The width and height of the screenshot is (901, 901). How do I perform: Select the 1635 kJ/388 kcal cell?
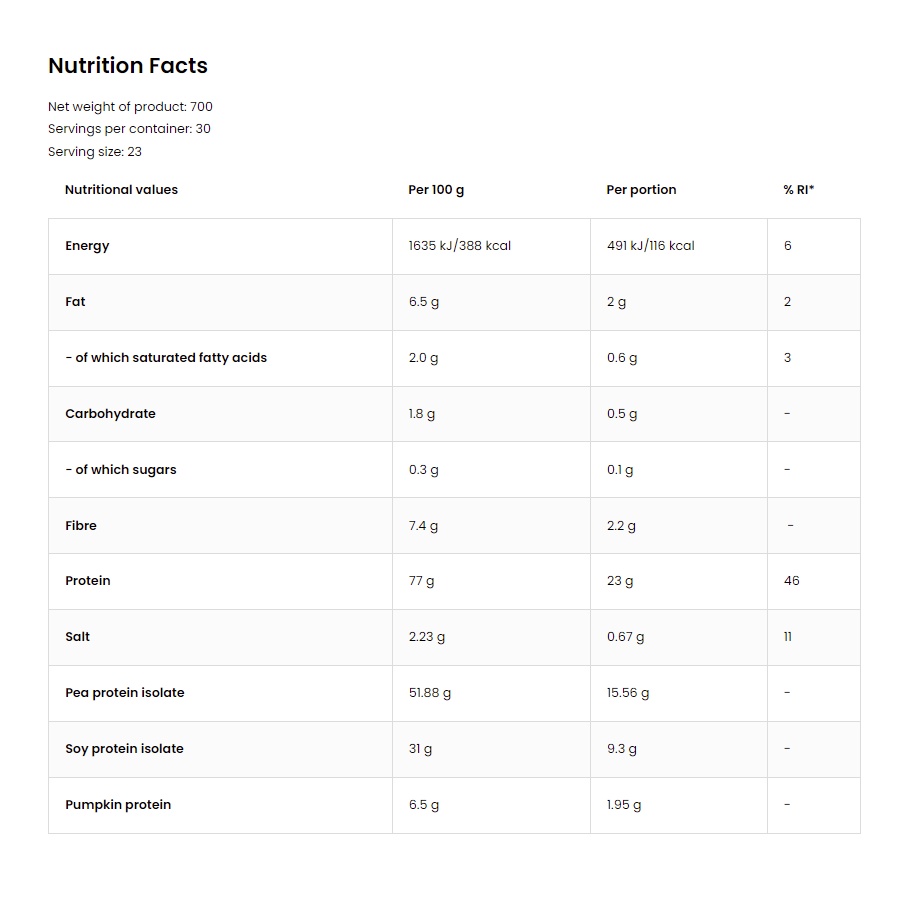tap(459, 246)
